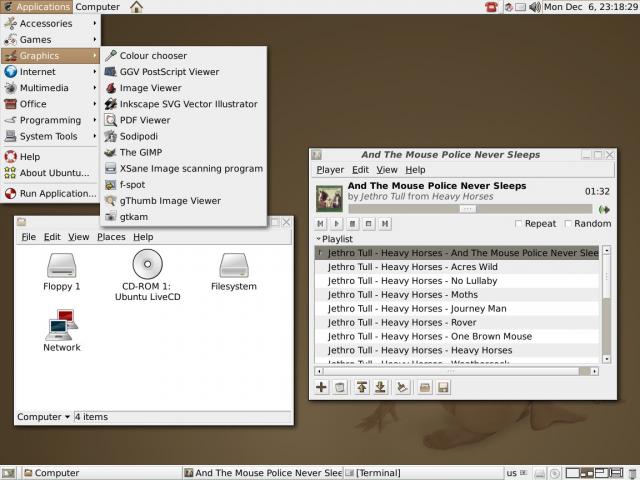Click Run Application in Applications menu
The width and height of the screenshot is (640, 480).
click(x=56, y=193)
